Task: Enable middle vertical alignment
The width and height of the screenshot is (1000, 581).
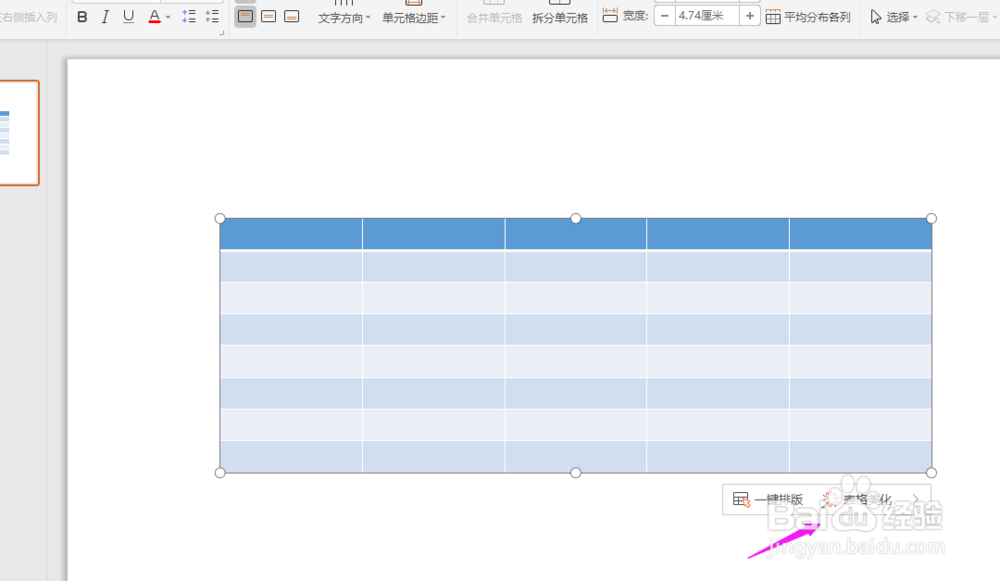Action: (269, 17)
